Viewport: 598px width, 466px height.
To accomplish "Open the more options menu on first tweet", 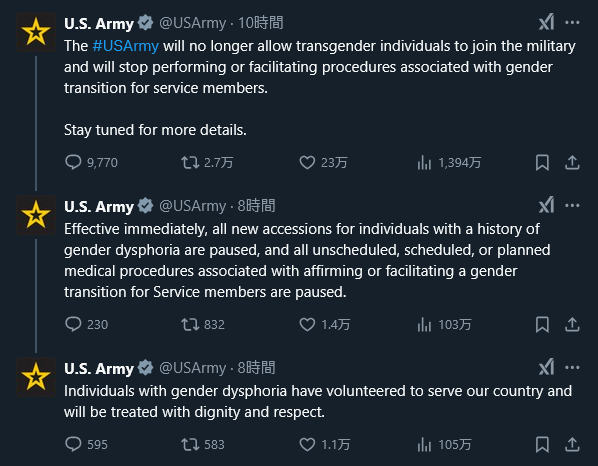I will click(x=572, y=22).
